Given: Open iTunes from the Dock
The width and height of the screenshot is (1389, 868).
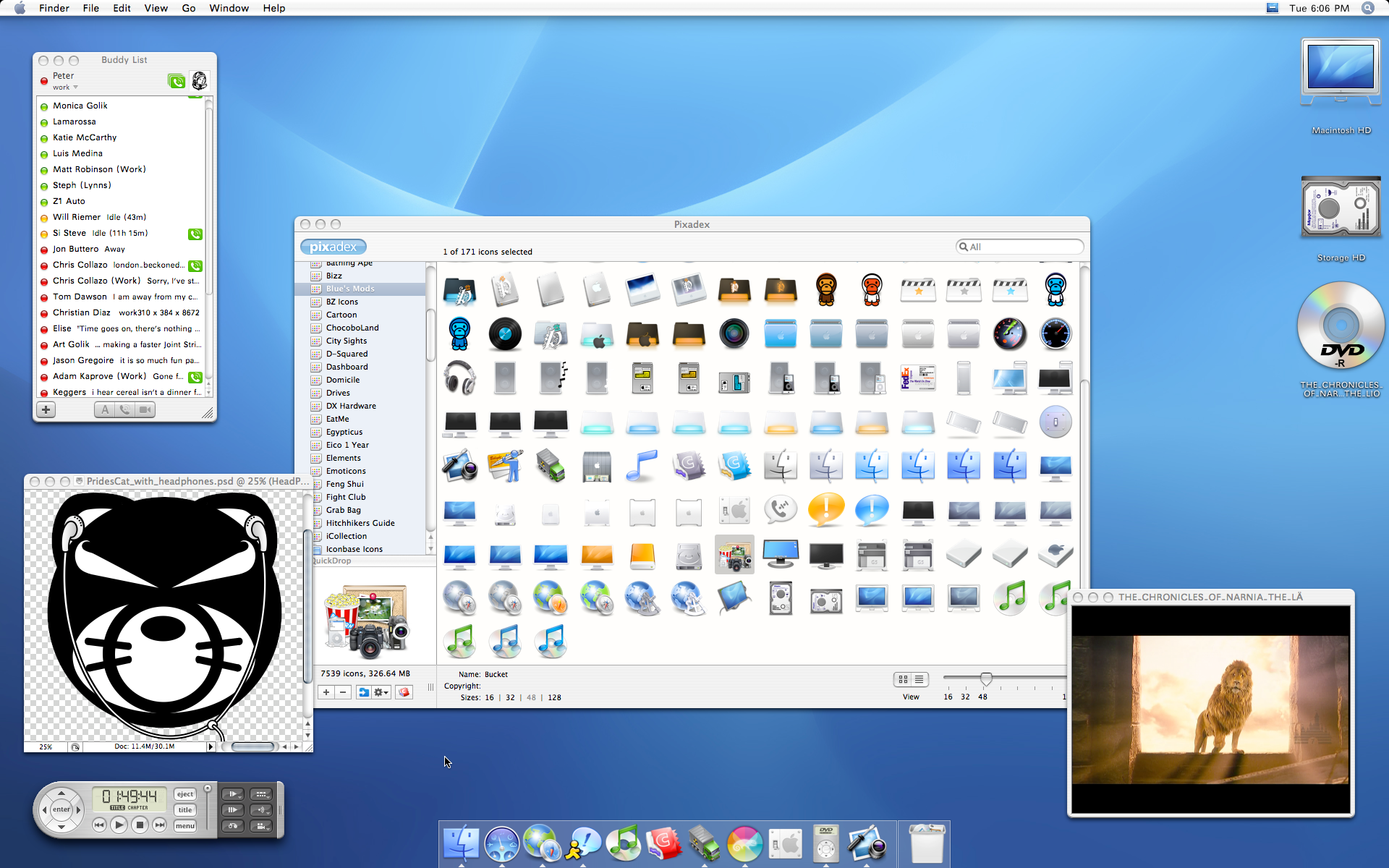Looking at the screenshot, I should click(623, 844).
